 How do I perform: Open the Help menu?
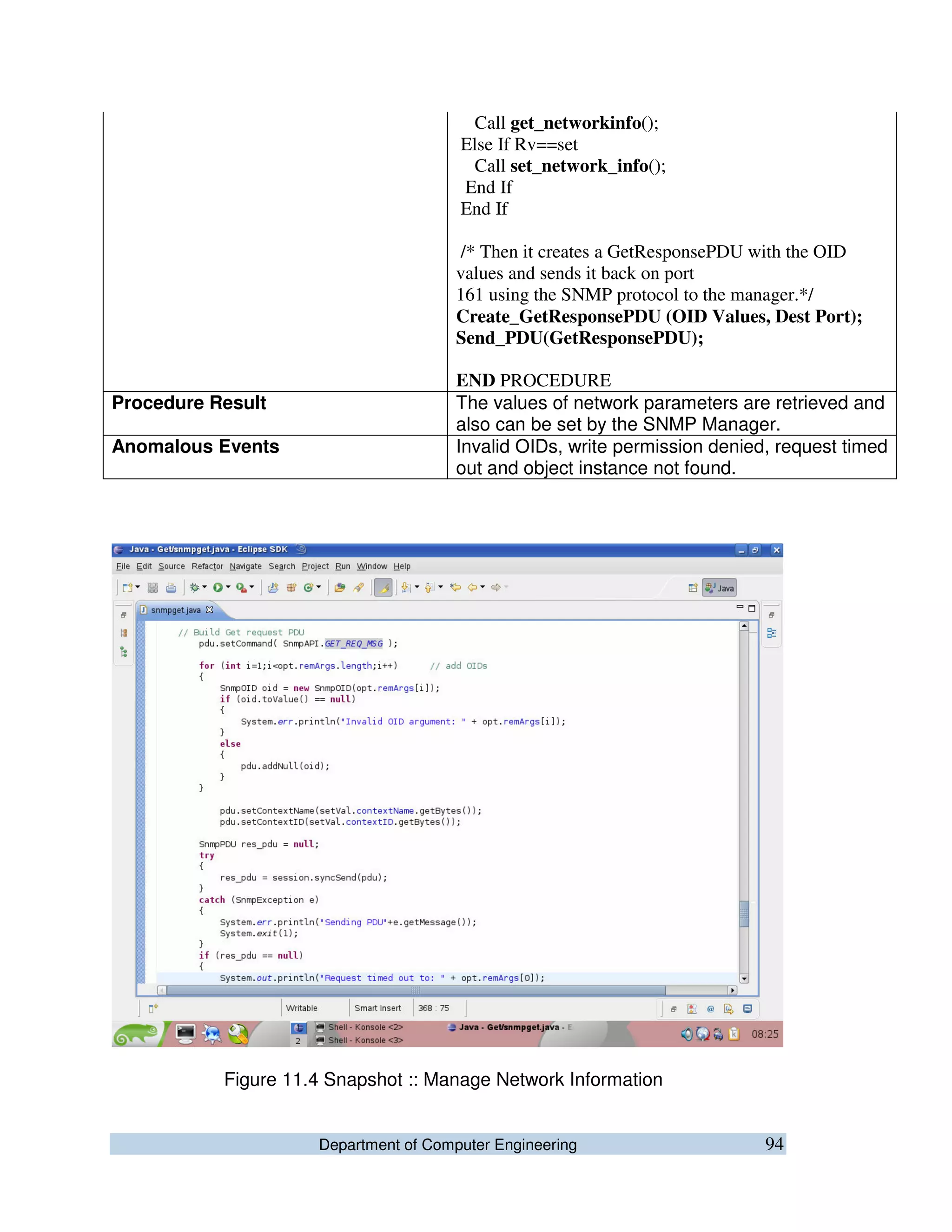[x=402, y=566]
